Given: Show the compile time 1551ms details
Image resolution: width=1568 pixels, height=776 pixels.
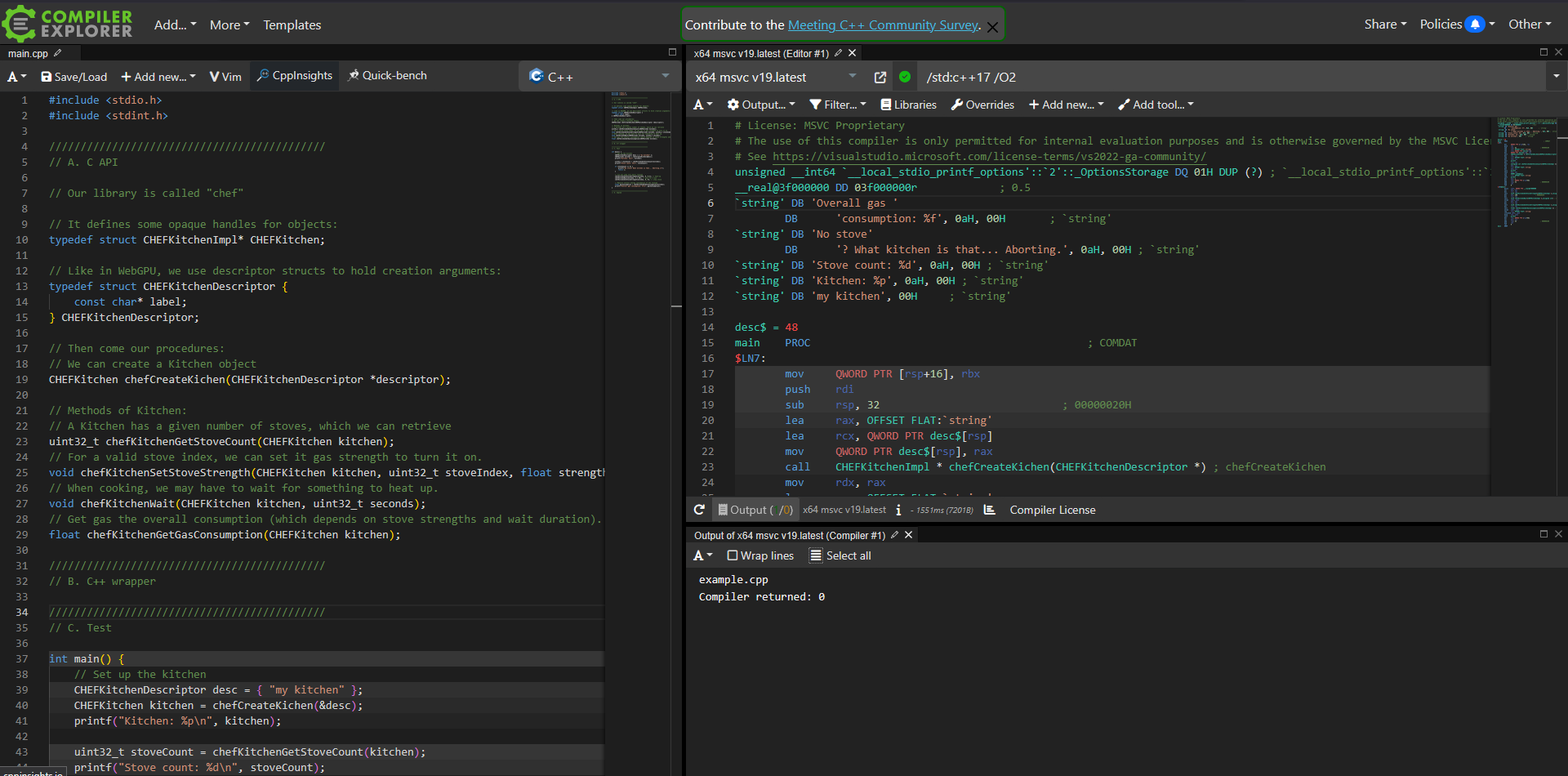Looking at the screenshot, I should (x=942, y=510).
